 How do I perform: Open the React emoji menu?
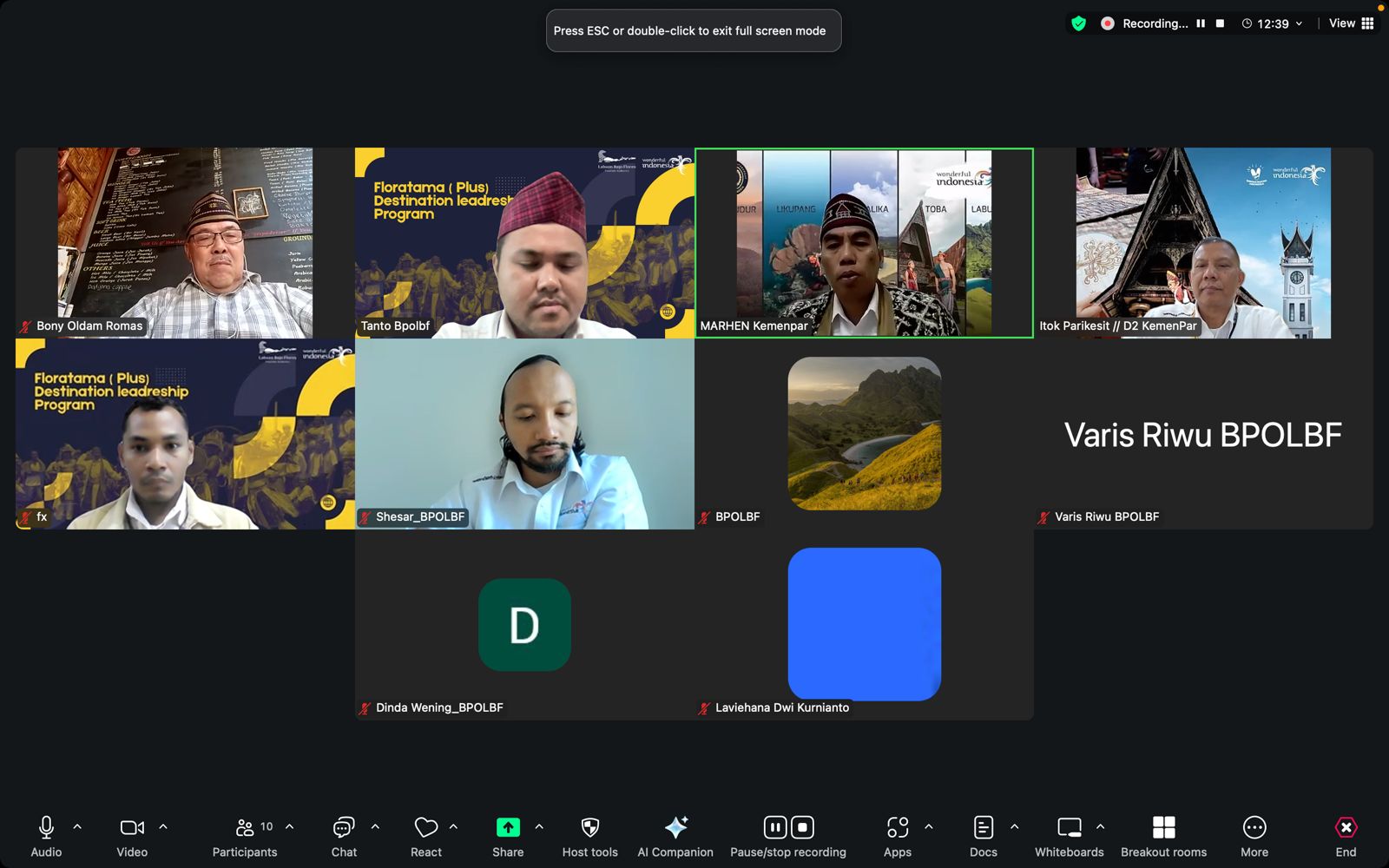pos(426,837)
